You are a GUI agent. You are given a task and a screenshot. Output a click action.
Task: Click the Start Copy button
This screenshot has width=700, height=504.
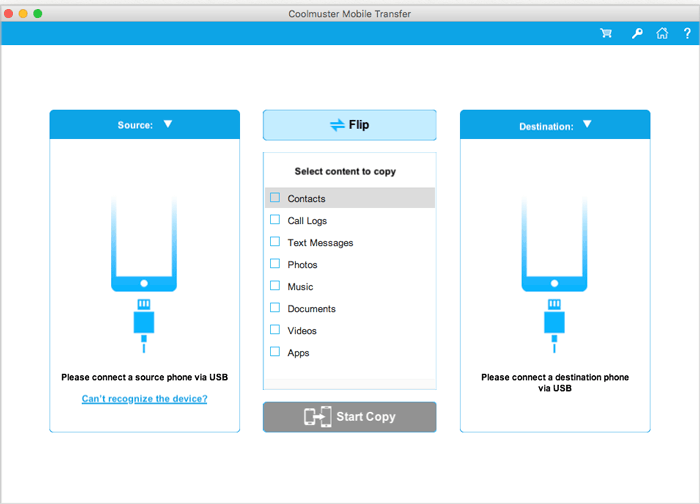tap(350, 417)
